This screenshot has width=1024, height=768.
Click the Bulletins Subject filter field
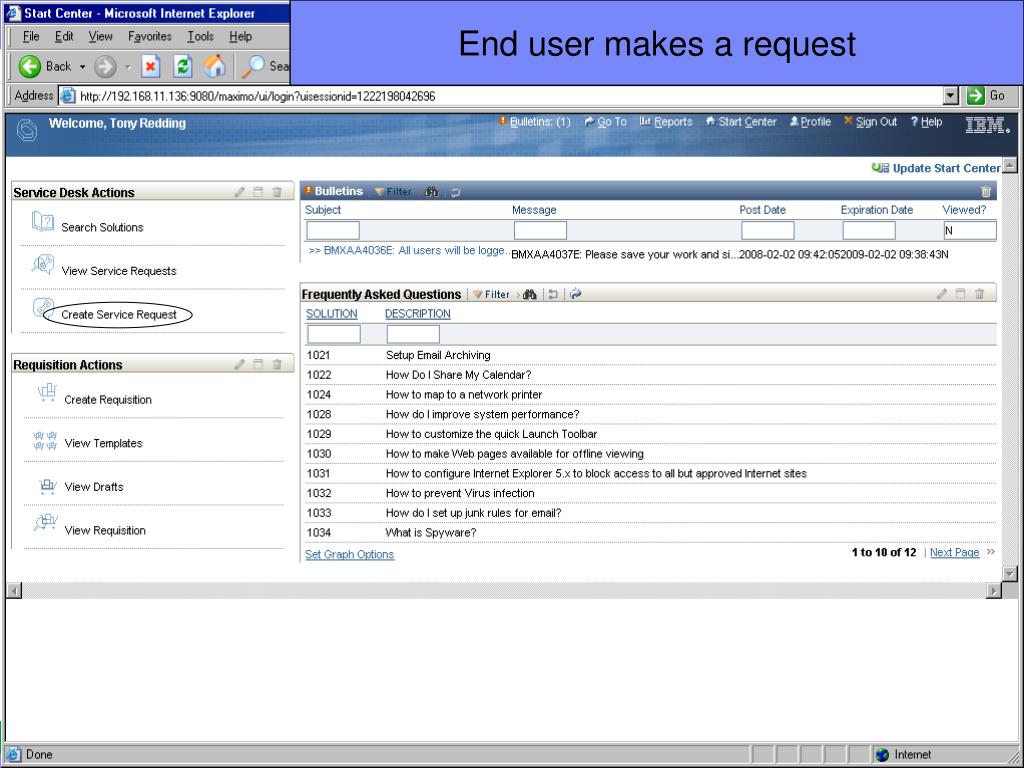pos(333,230)
